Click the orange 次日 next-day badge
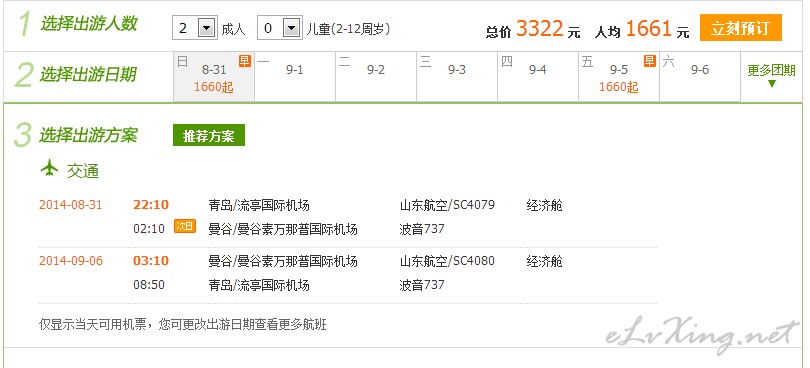 pos(185,226)
